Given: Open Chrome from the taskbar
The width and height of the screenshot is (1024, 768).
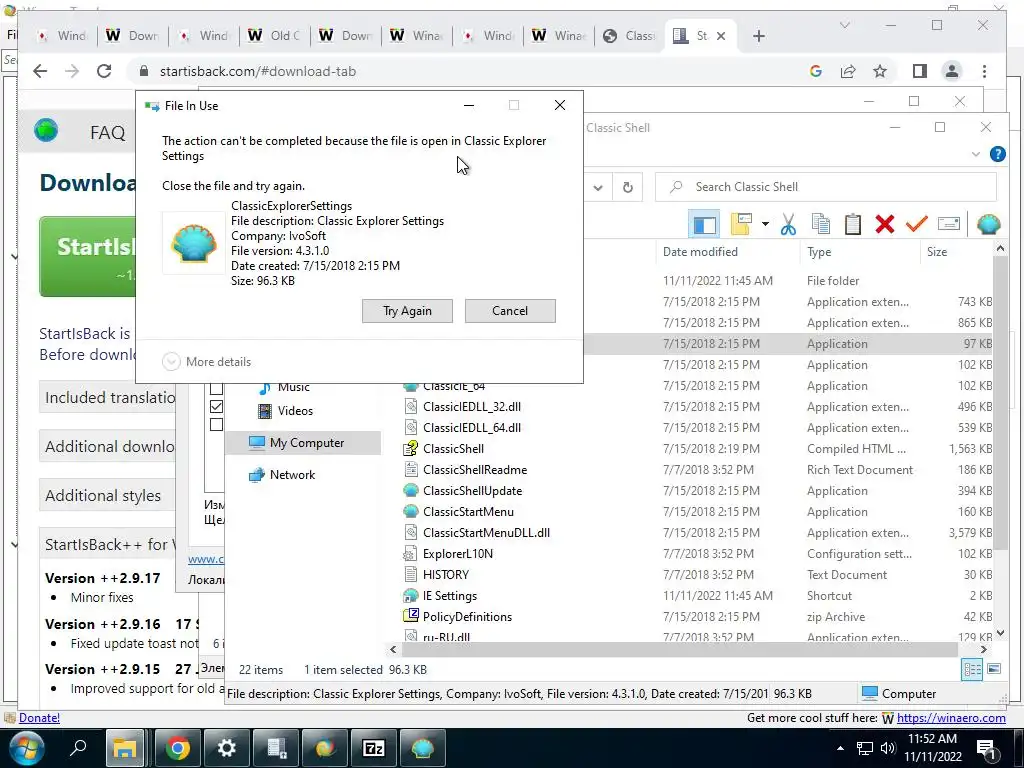Looking at the screenshot, I should [x=177, y=748].
